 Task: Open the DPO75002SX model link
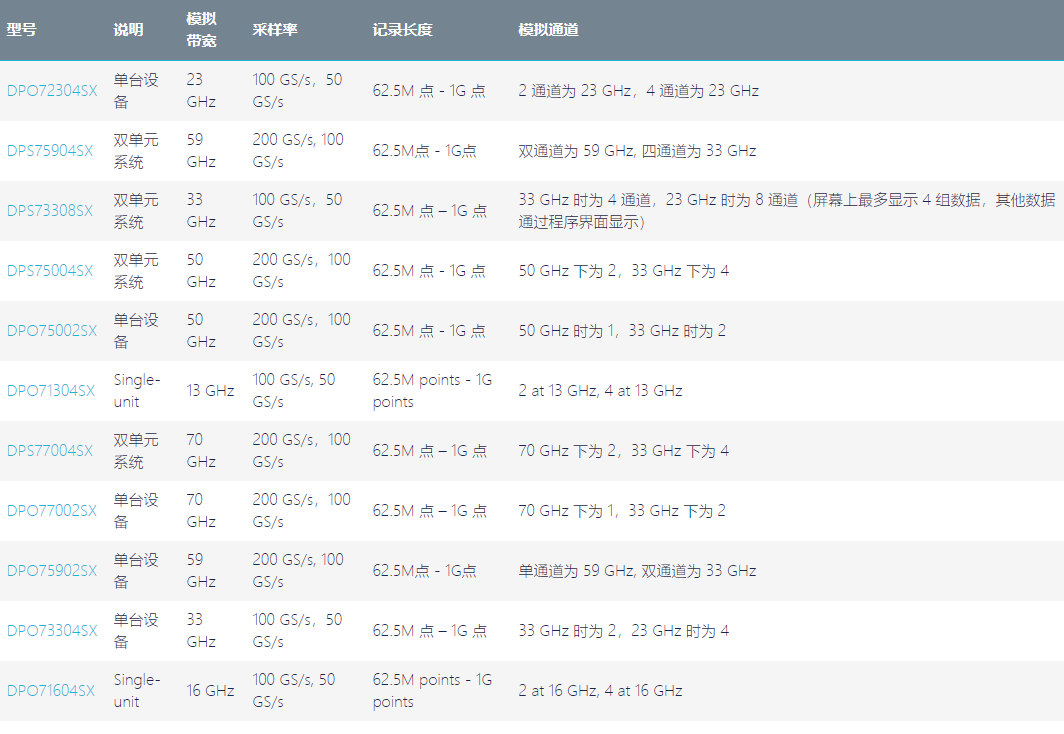(52, 331)
